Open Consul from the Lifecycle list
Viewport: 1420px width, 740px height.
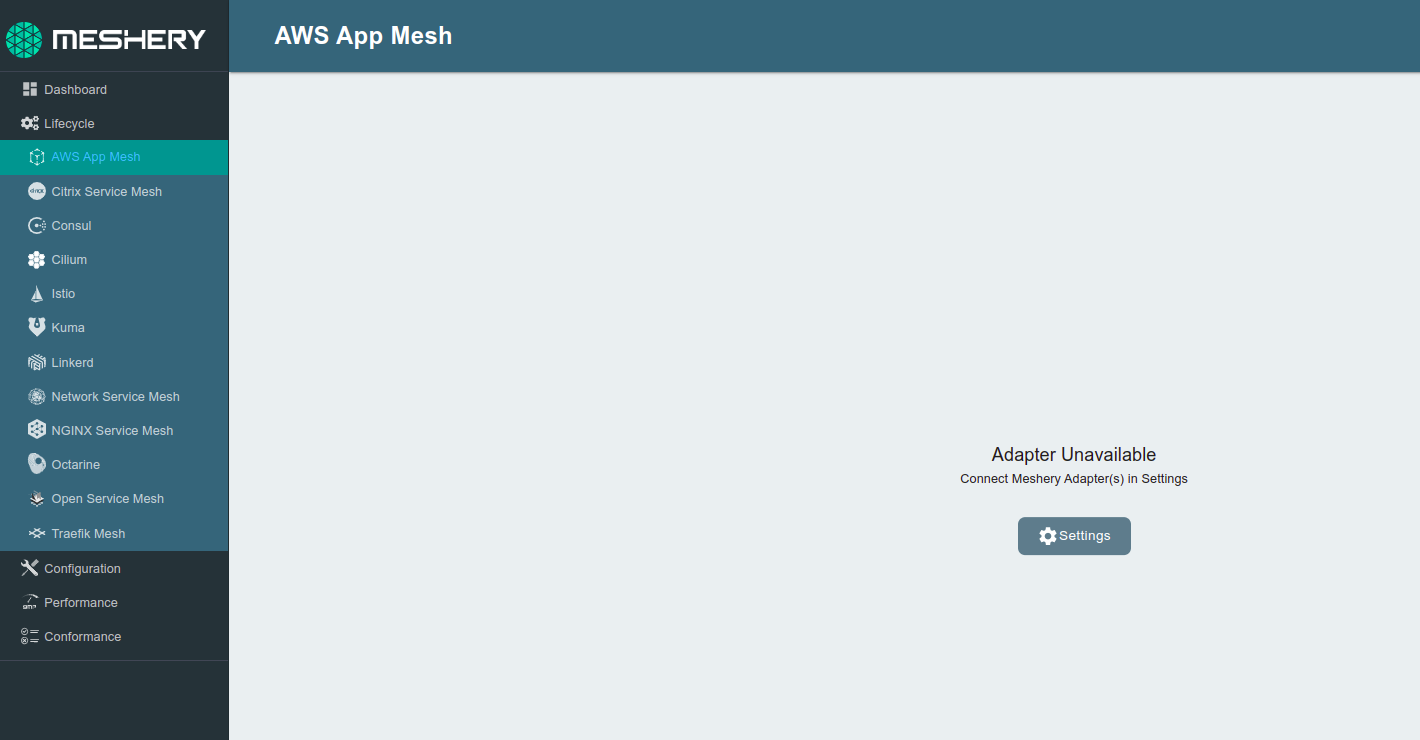tap(70, 225)
